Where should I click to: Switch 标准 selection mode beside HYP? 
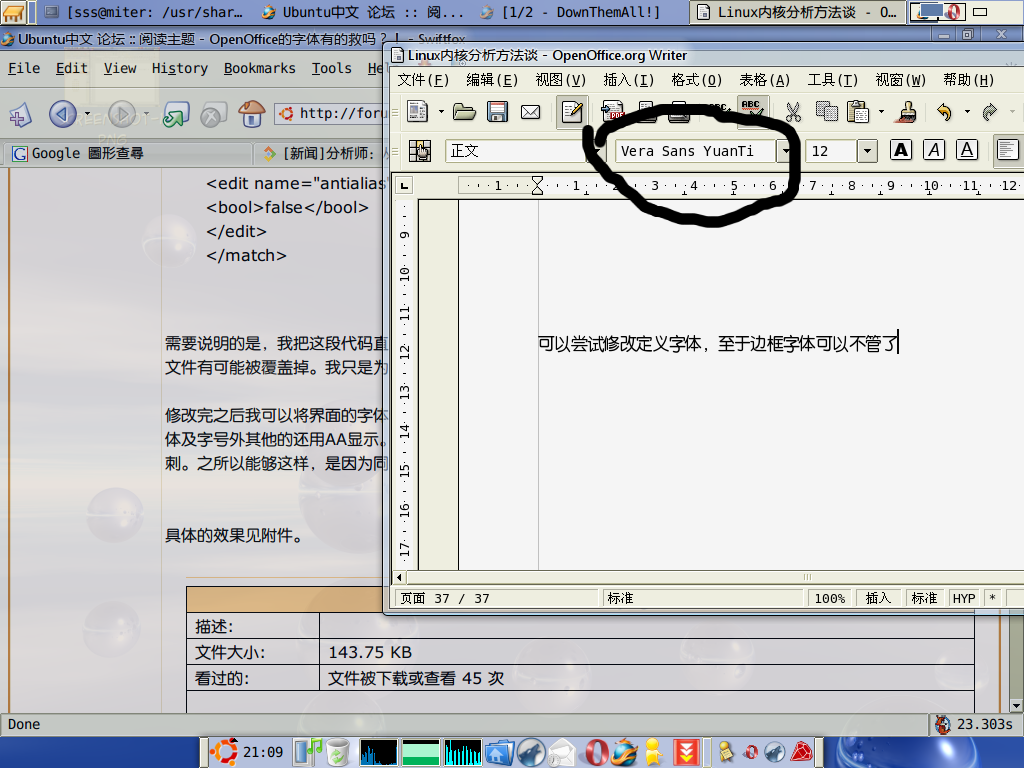point(924,598)
